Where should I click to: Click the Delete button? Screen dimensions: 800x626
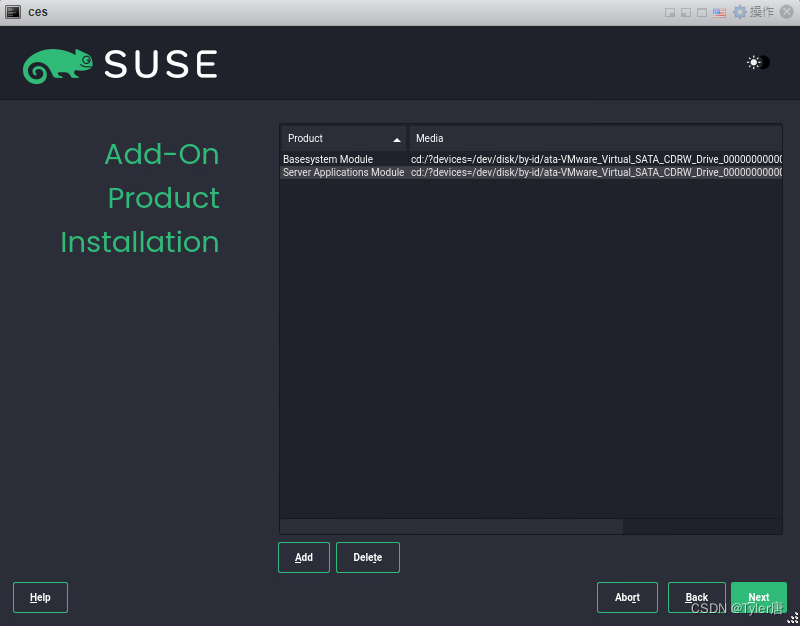[367, 557]
